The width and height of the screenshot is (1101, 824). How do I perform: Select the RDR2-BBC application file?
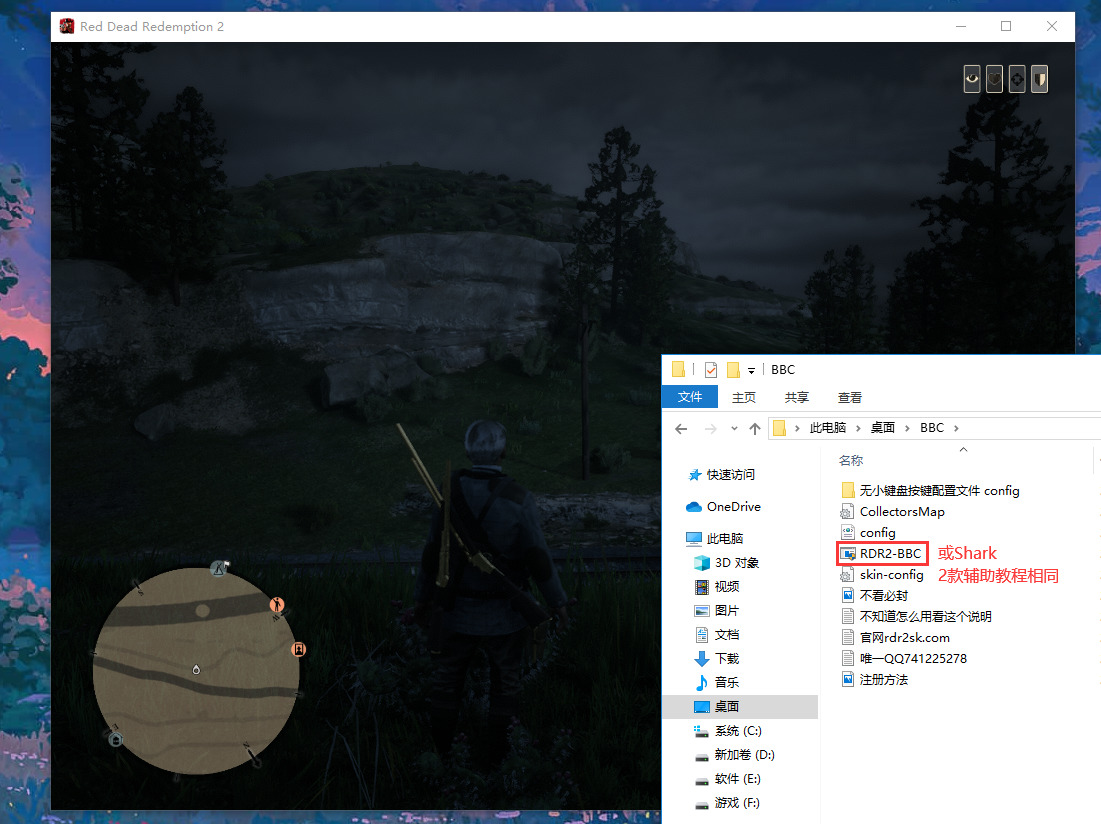coord(881,553)
